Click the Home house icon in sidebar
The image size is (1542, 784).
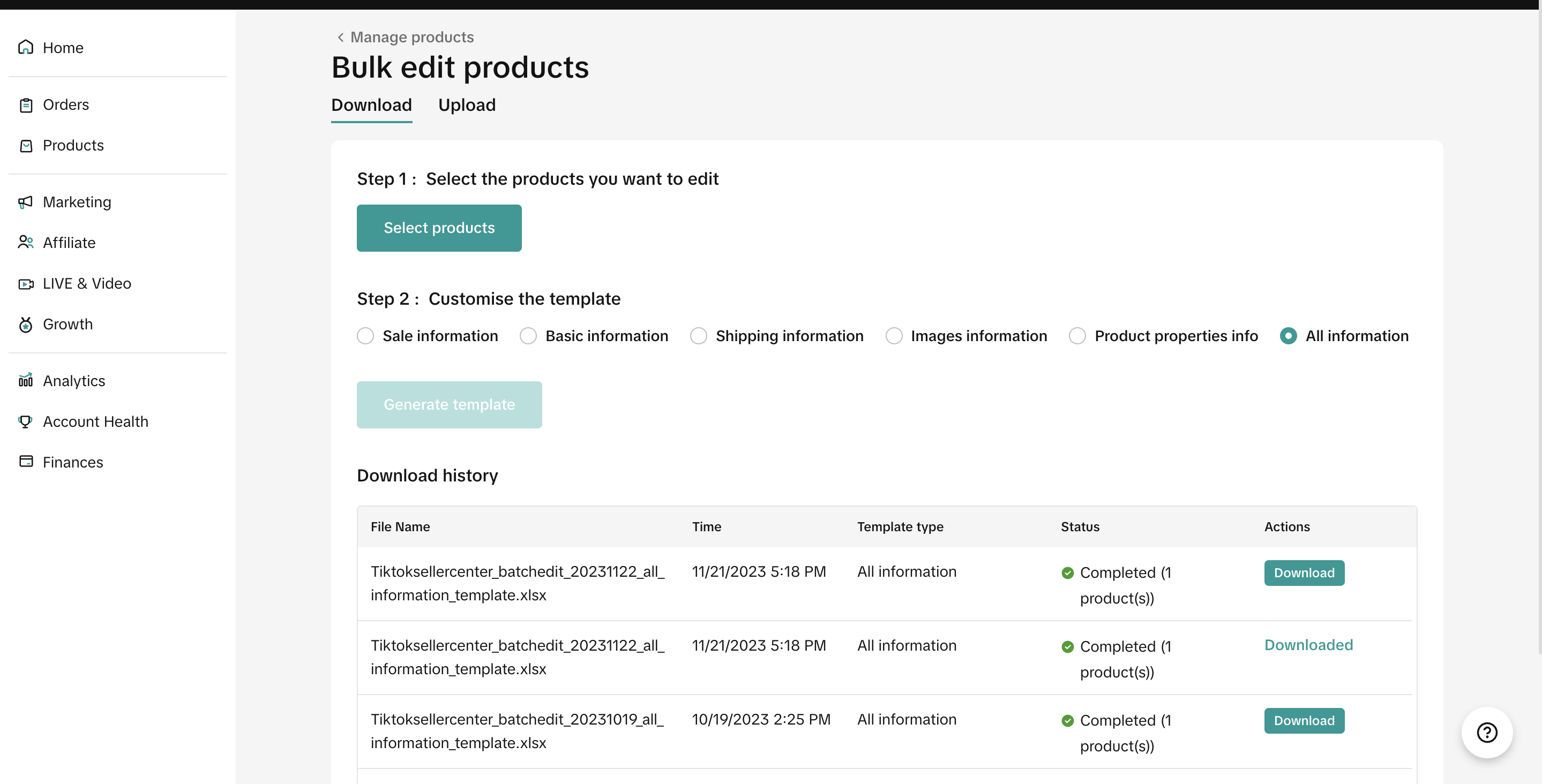tap(25, 47)
